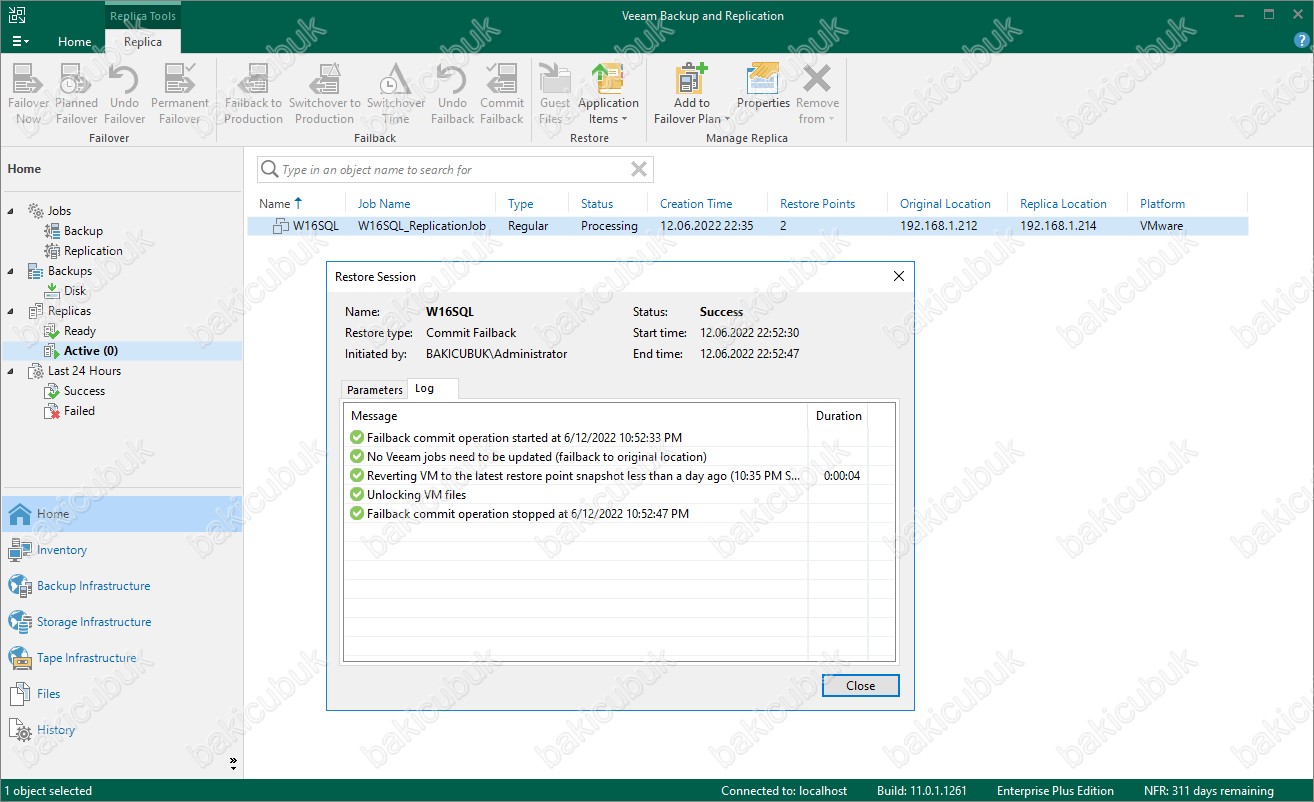Screen dimensions: 1314x802
Task: Select Failed under Last 24 Hours
Action: pyautogui.click(x=79, y=411)
